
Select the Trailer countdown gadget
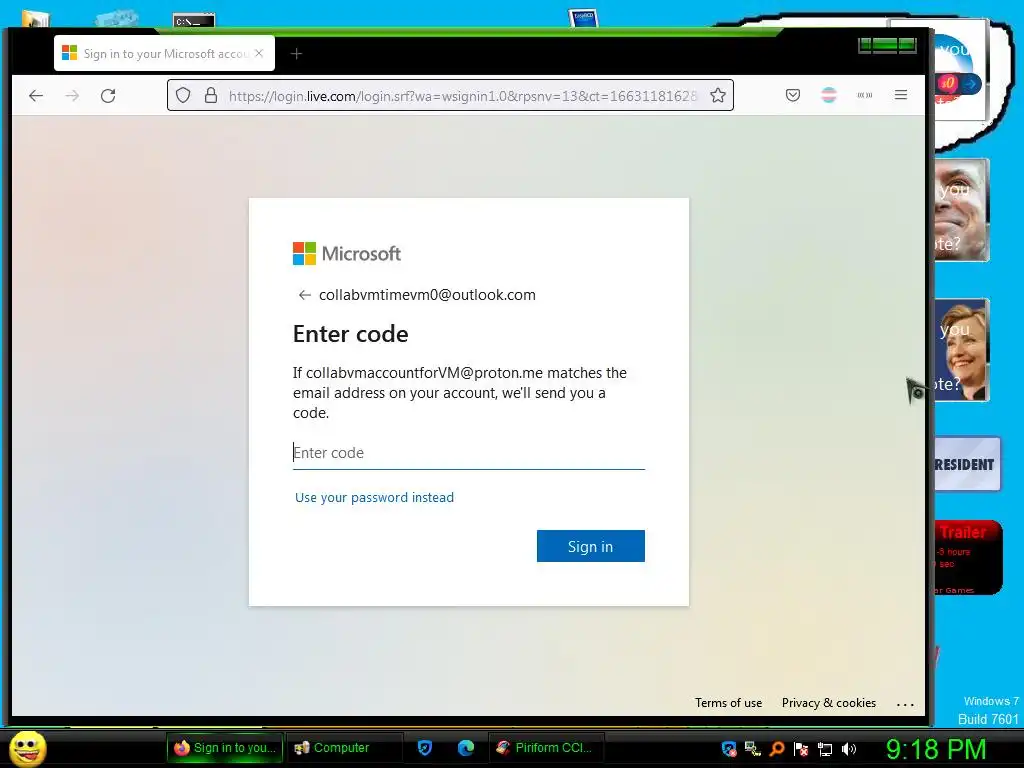(968, 558)
